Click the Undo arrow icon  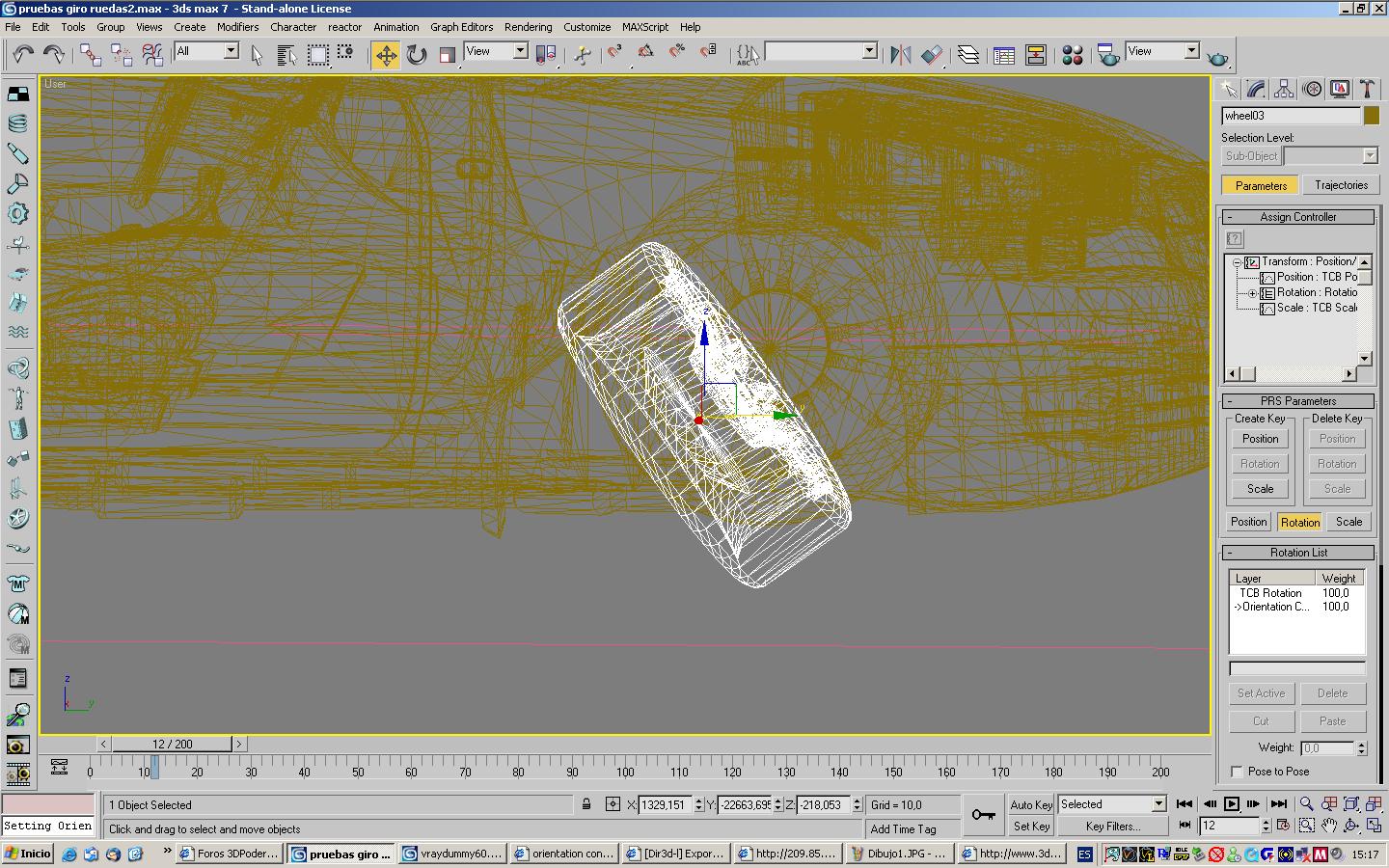tap(23, 54)
